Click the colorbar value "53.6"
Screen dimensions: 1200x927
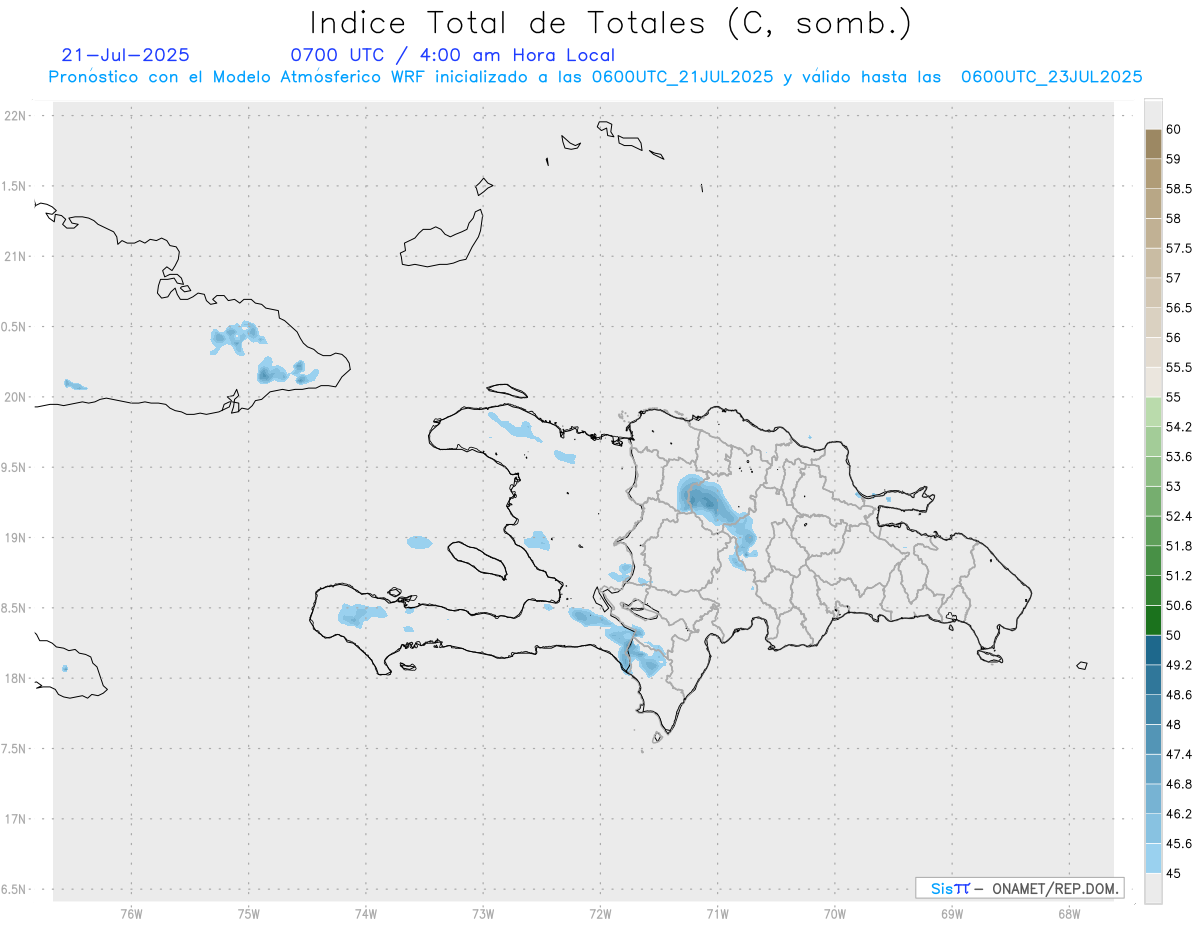[1178, 456]
